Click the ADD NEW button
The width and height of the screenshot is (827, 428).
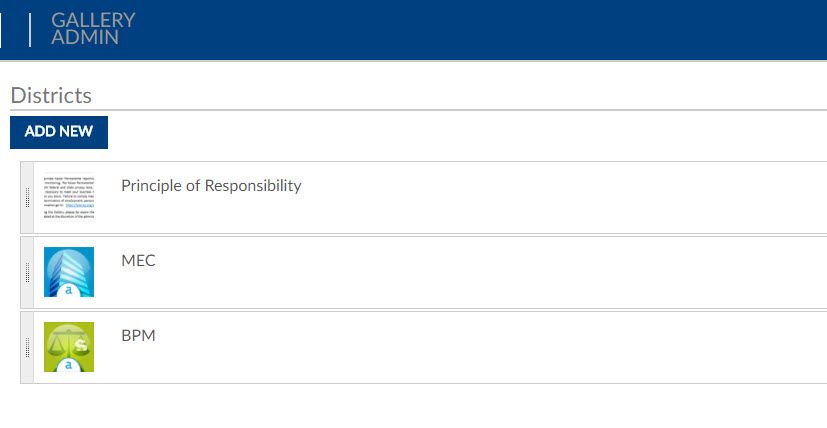59,132
